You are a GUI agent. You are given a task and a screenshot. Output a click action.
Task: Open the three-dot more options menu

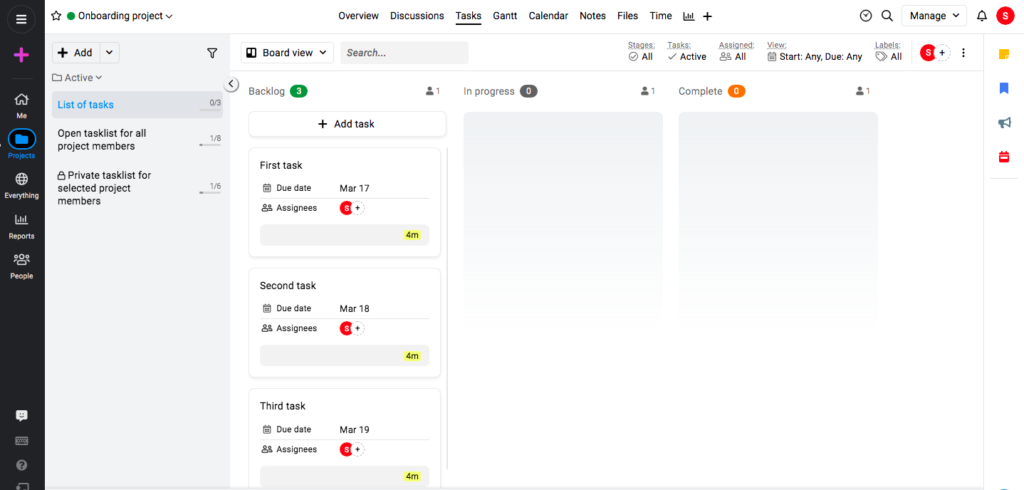[x=963, y=53]
